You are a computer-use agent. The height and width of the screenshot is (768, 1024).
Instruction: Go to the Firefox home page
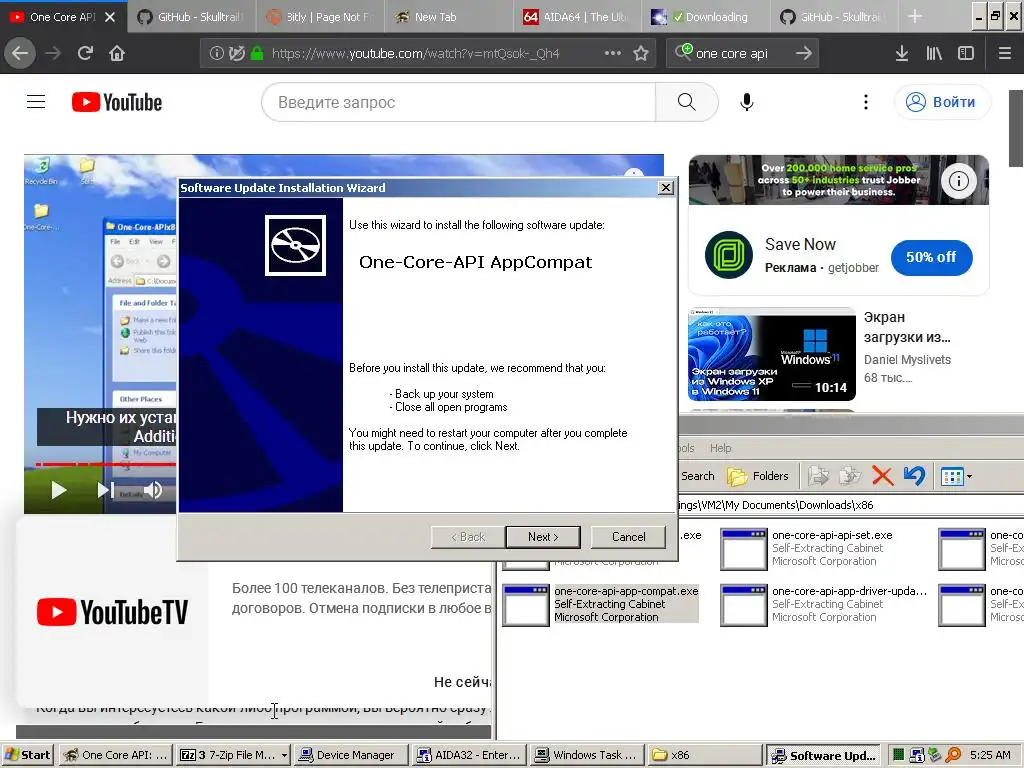pos(117,54)
